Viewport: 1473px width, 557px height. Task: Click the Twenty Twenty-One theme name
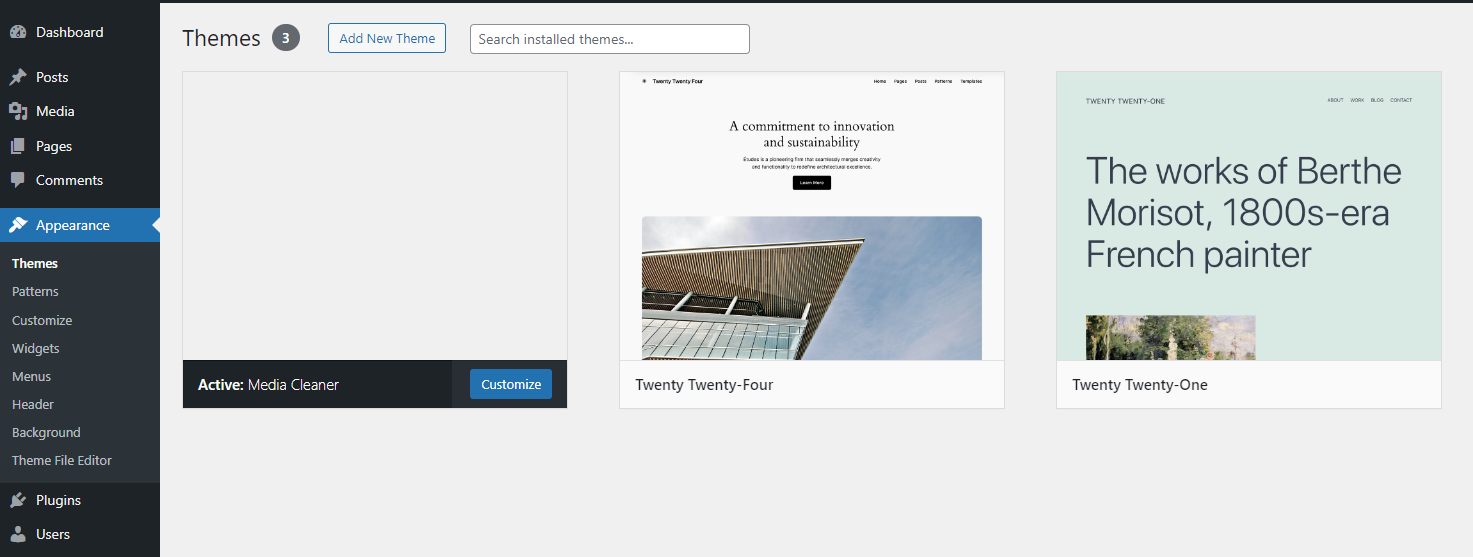pyautogui.click(x=1140, y=384)
